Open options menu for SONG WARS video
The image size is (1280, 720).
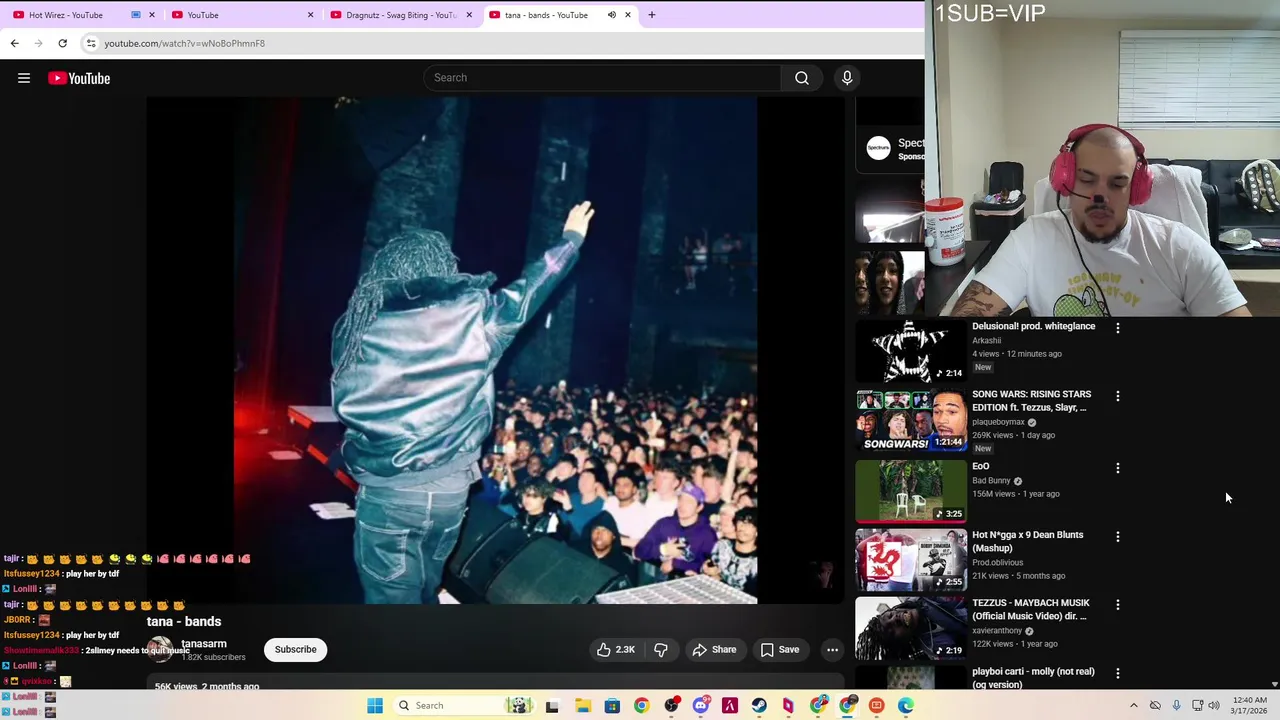[x=1118, y=396]
